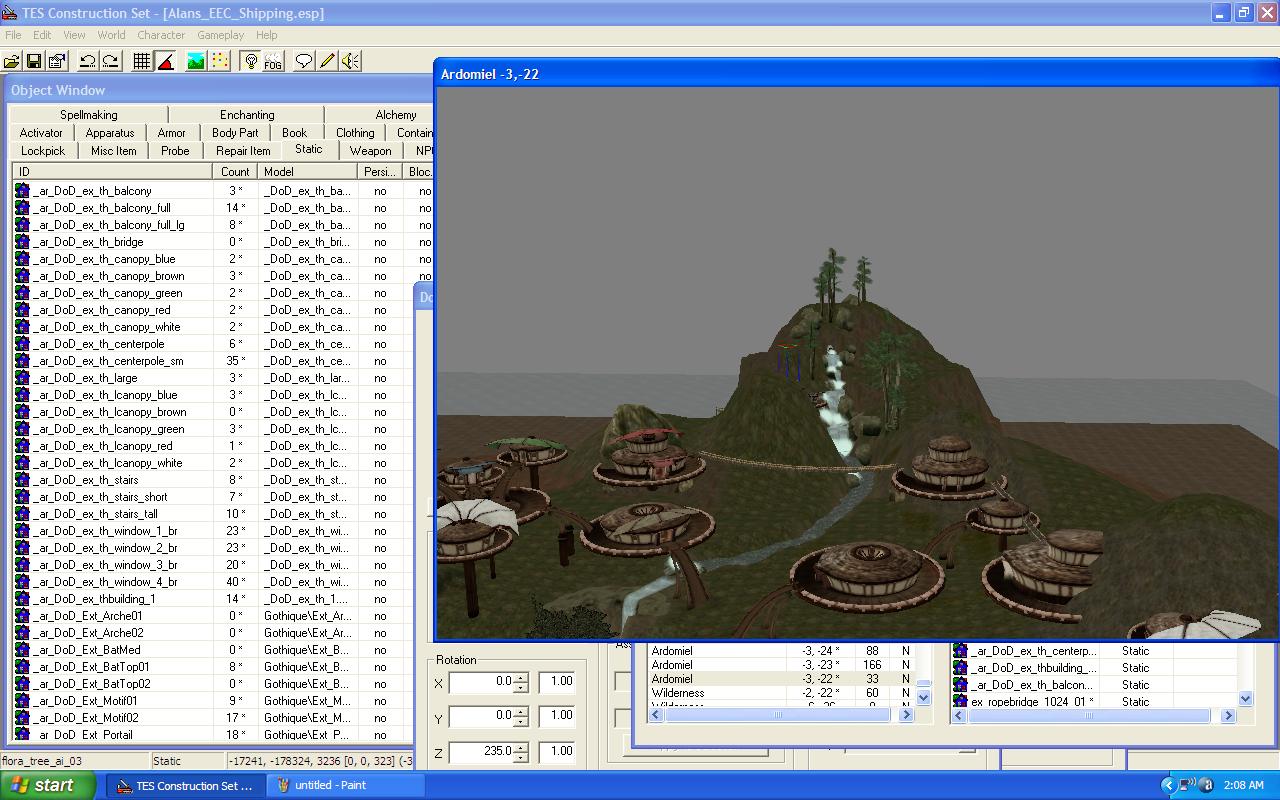The height and width of the screenshot is (800, 1280).
Task: Open the Preferences toolbar icon
Action: (57, 61)
